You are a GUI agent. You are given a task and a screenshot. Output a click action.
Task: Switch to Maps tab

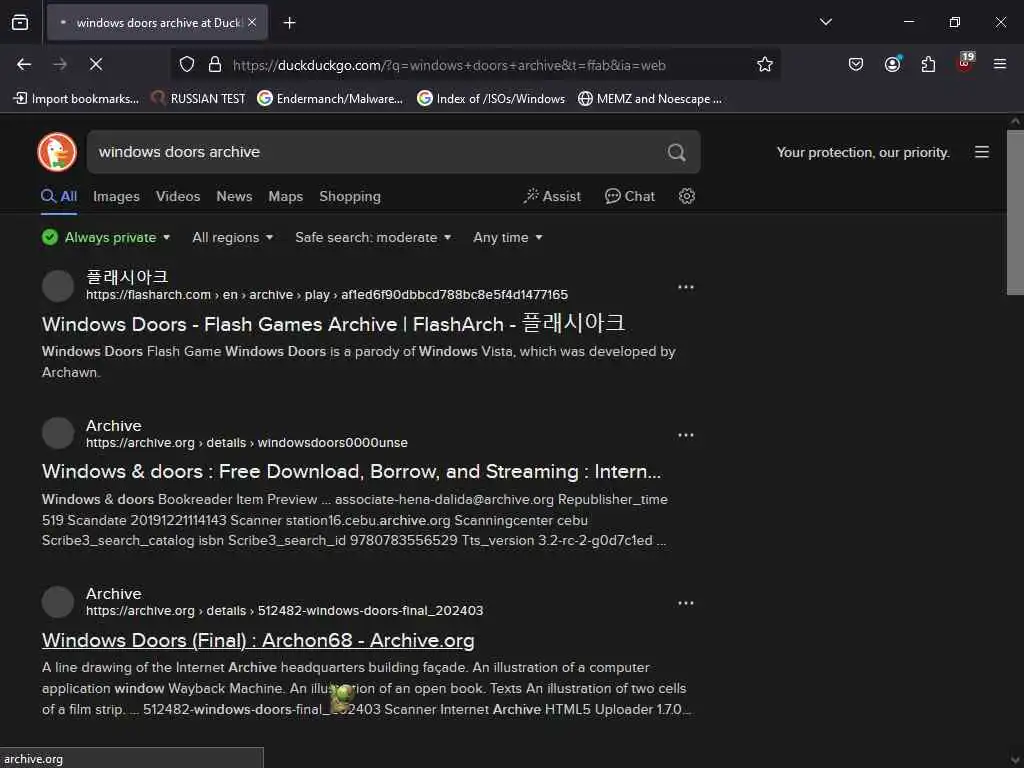click(x=285, y=196)
